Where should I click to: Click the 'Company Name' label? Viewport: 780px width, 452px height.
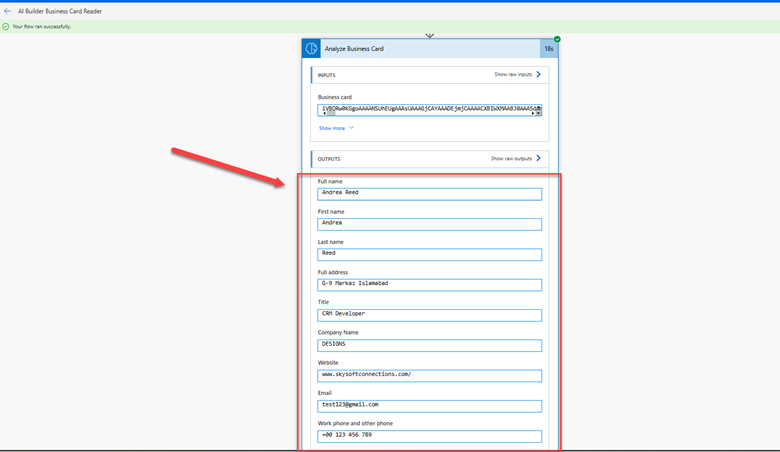[x=338, y=332]
